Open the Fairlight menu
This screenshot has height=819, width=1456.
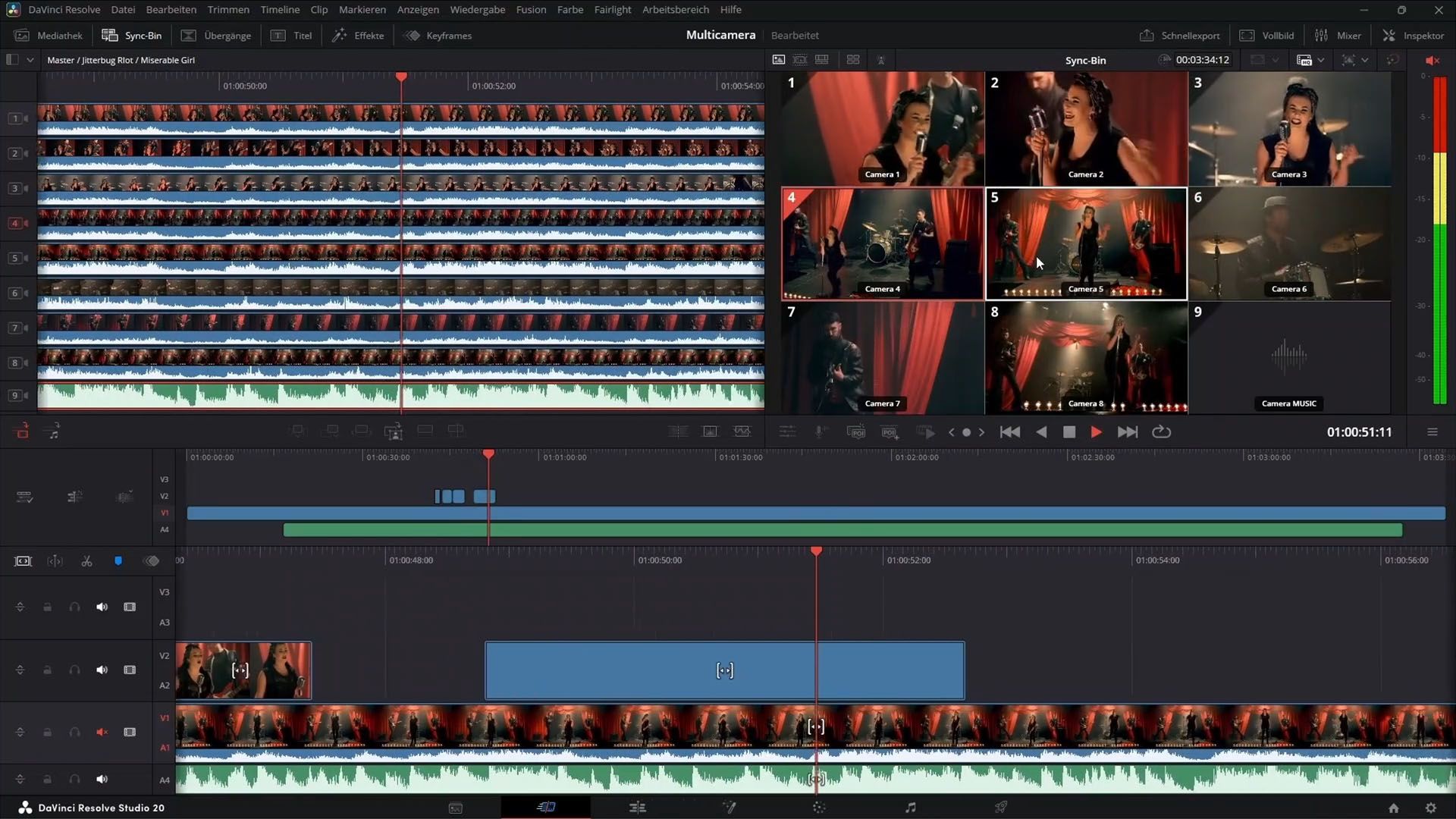[612, 10]
